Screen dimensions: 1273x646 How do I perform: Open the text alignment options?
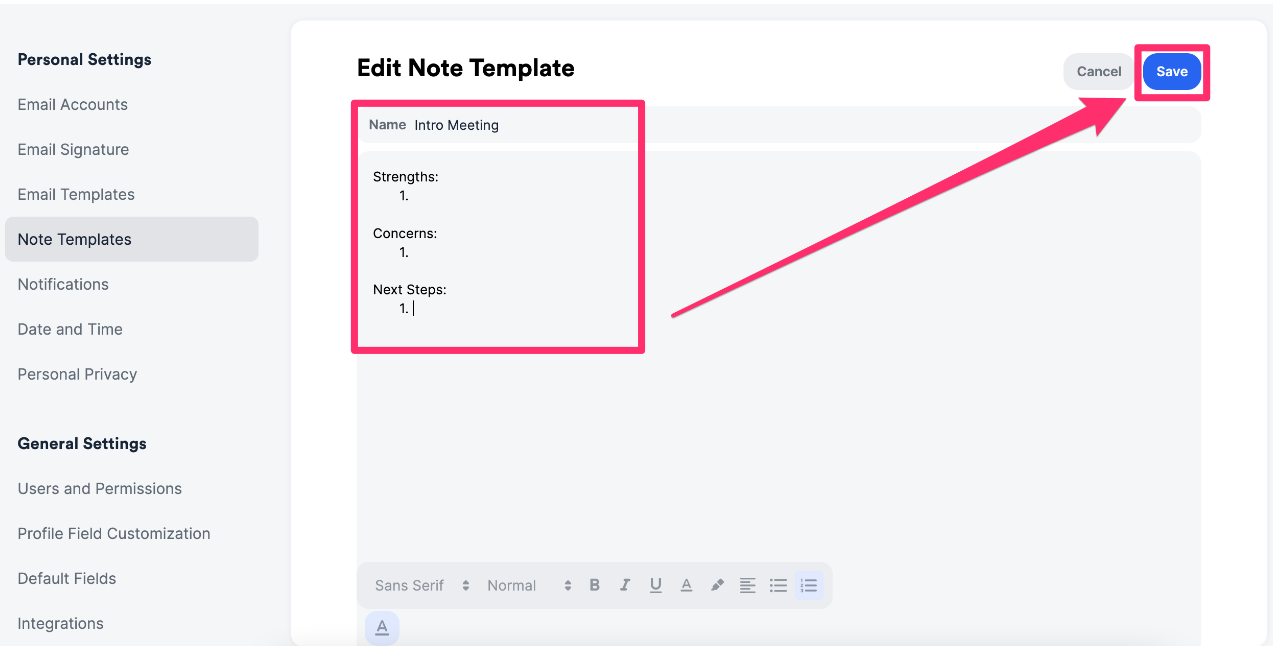(748, 585)
